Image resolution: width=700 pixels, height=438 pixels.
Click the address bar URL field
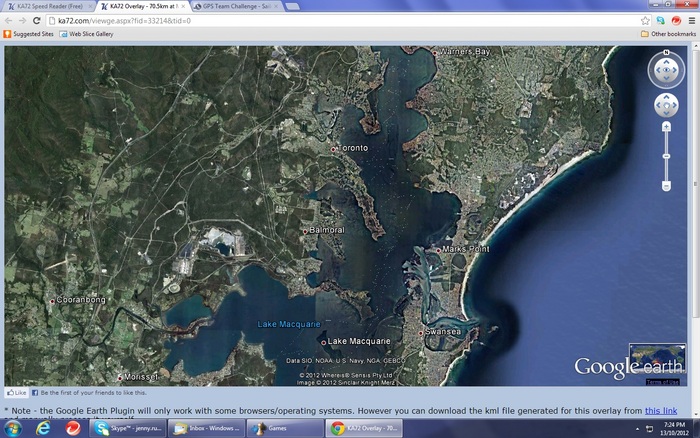(x=300, y=20)
